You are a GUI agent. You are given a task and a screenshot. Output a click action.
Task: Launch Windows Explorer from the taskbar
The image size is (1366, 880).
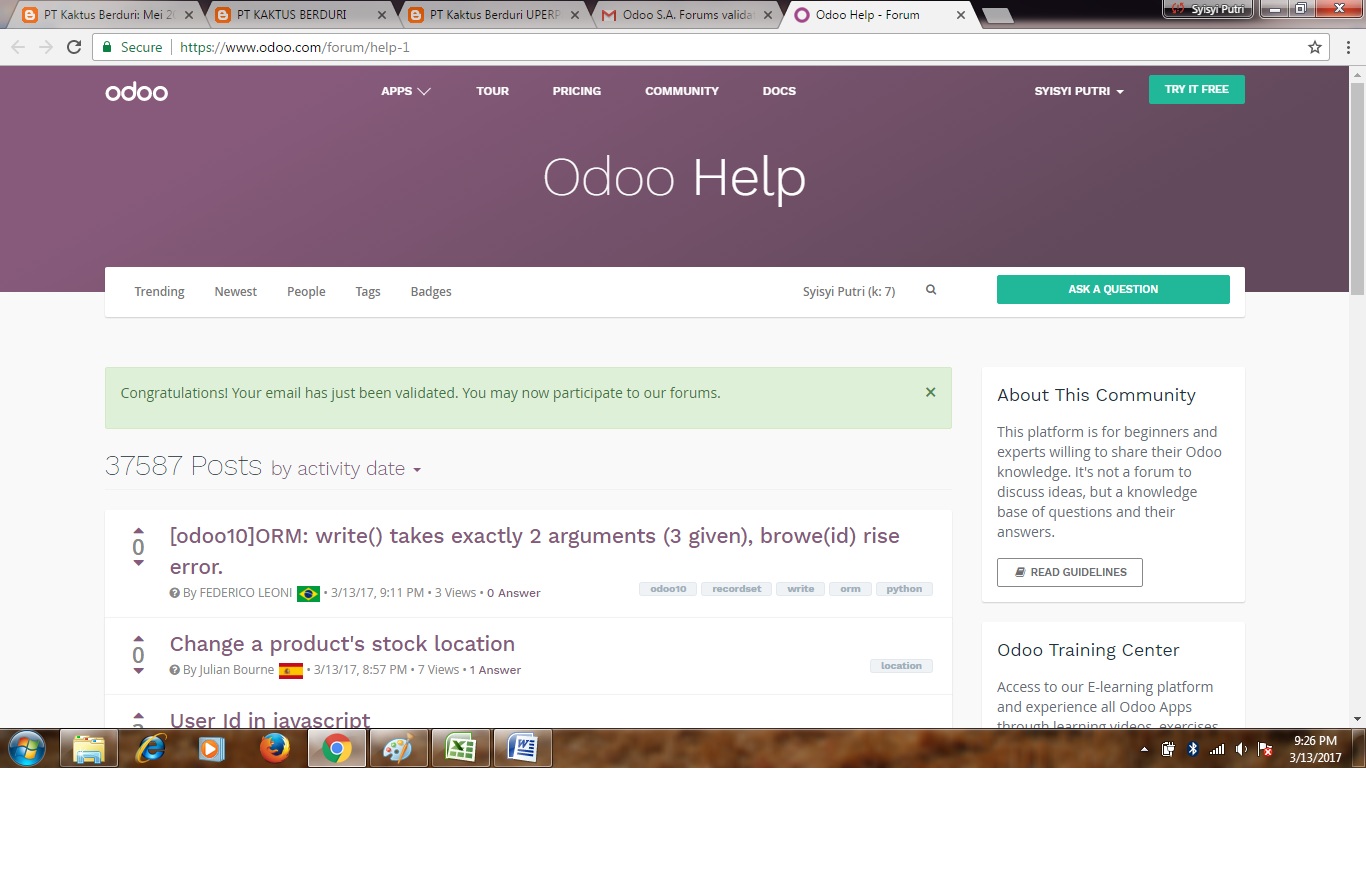point(89,748)
